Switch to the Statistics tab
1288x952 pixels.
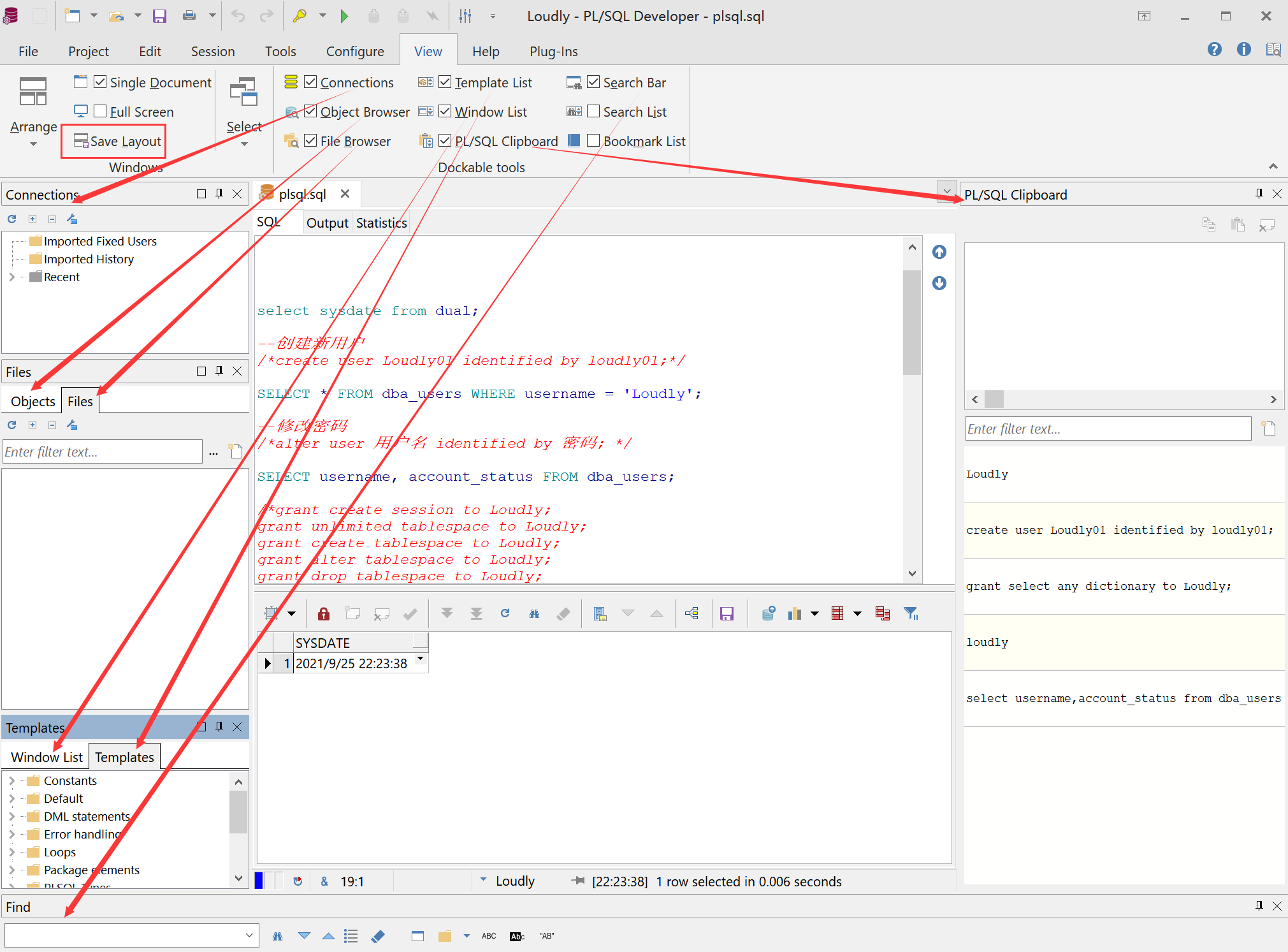click(x=381, y=223)
